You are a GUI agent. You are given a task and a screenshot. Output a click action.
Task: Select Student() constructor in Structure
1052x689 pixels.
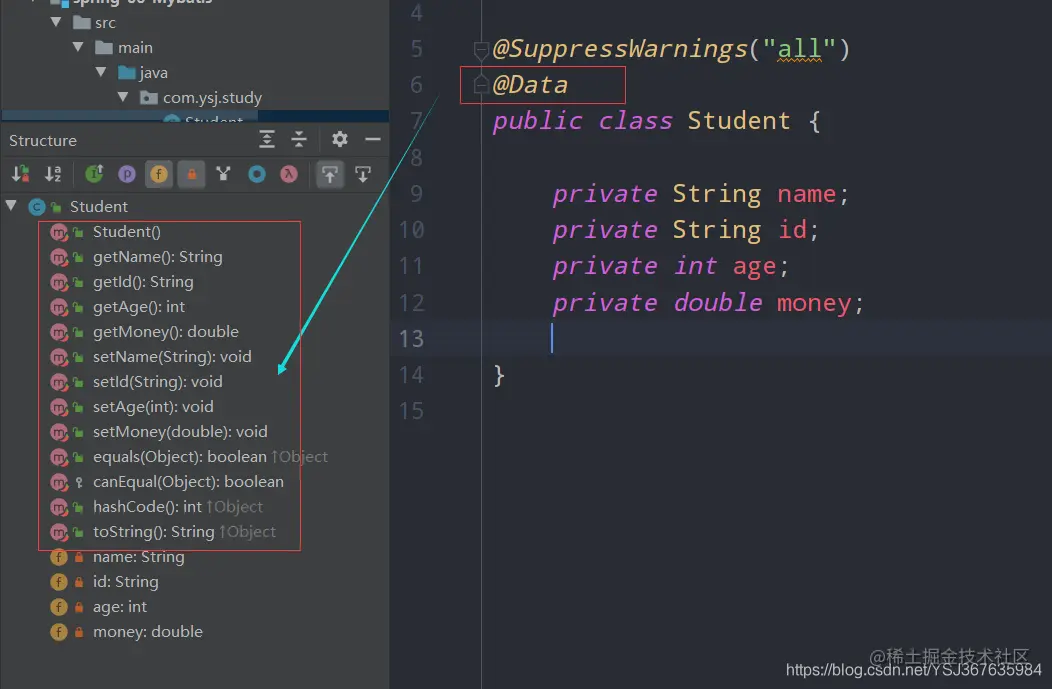(x=126, y=231)
